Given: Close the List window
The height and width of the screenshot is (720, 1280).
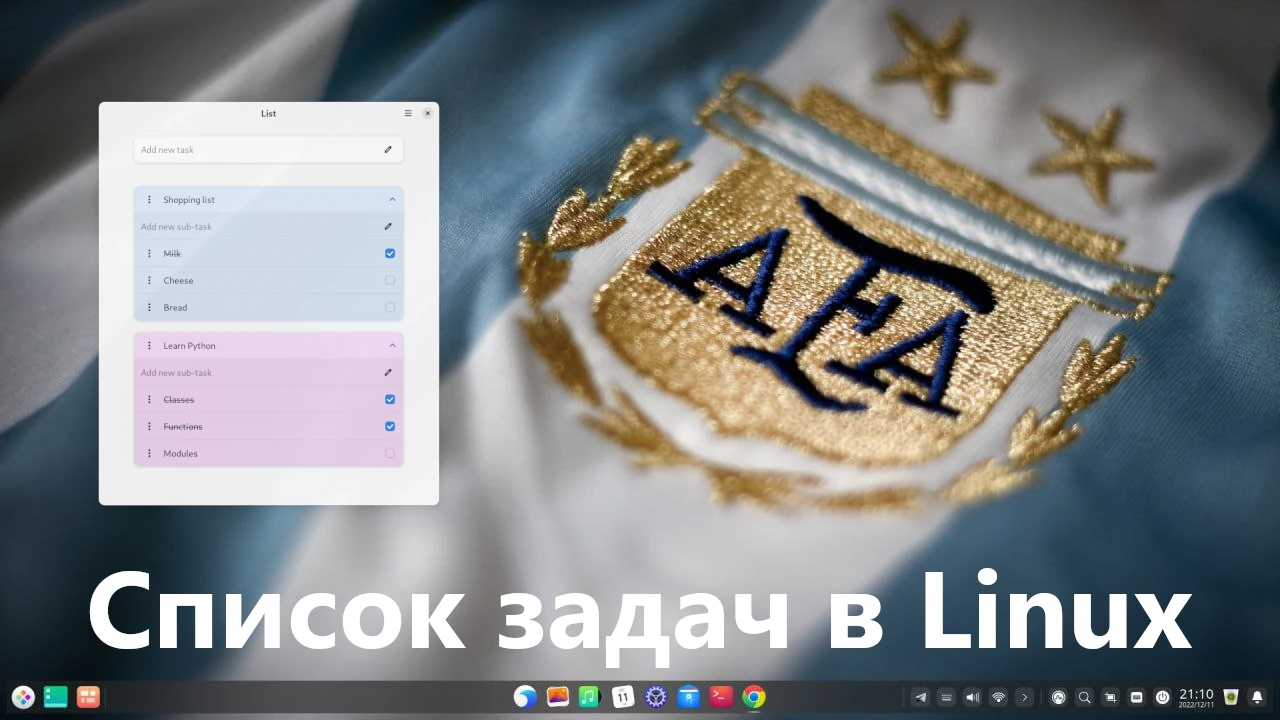Looking at the screenshot, I should click(x=428, y=113).
